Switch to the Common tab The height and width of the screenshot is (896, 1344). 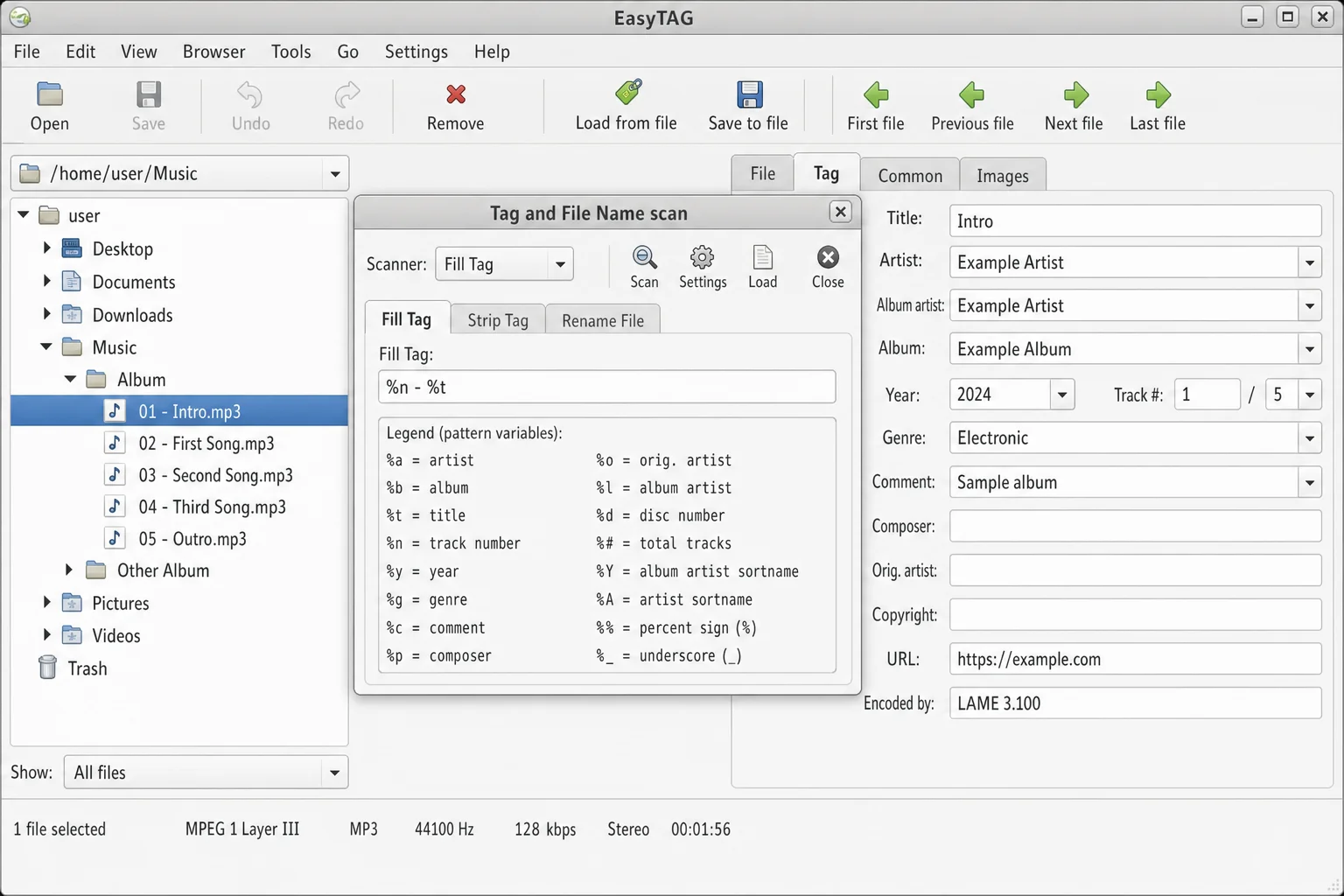[x=910, y=176]
